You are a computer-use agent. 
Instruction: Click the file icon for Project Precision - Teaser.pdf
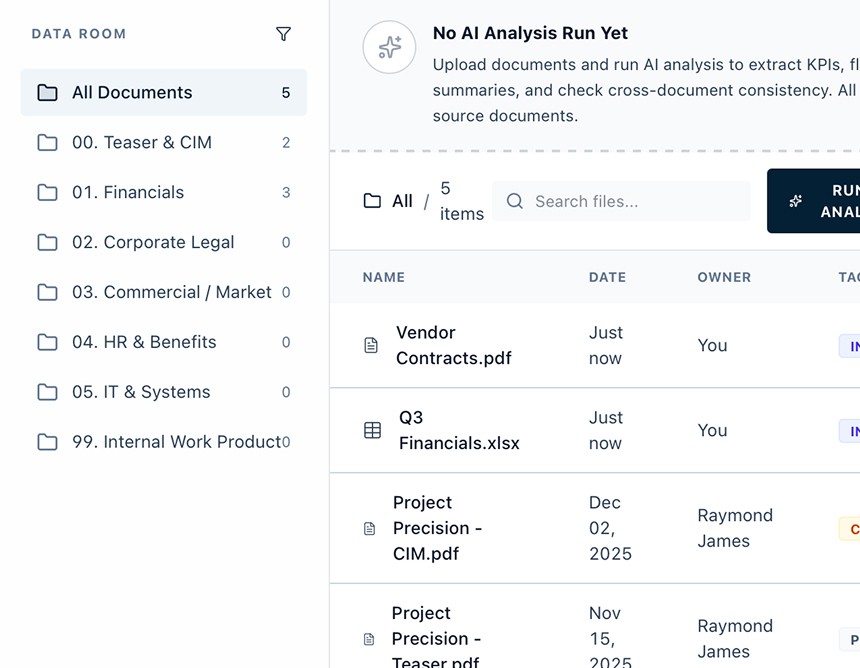coord(369,639)
